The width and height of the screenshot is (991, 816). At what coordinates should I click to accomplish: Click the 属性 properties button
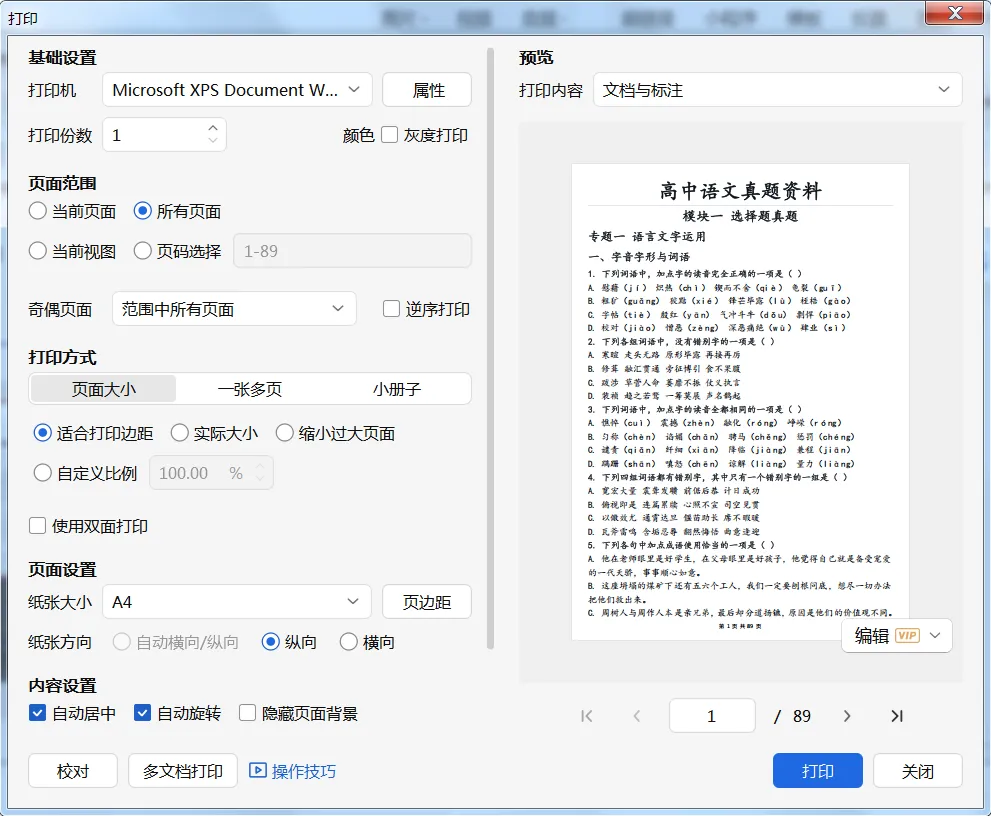pos(427,90)
